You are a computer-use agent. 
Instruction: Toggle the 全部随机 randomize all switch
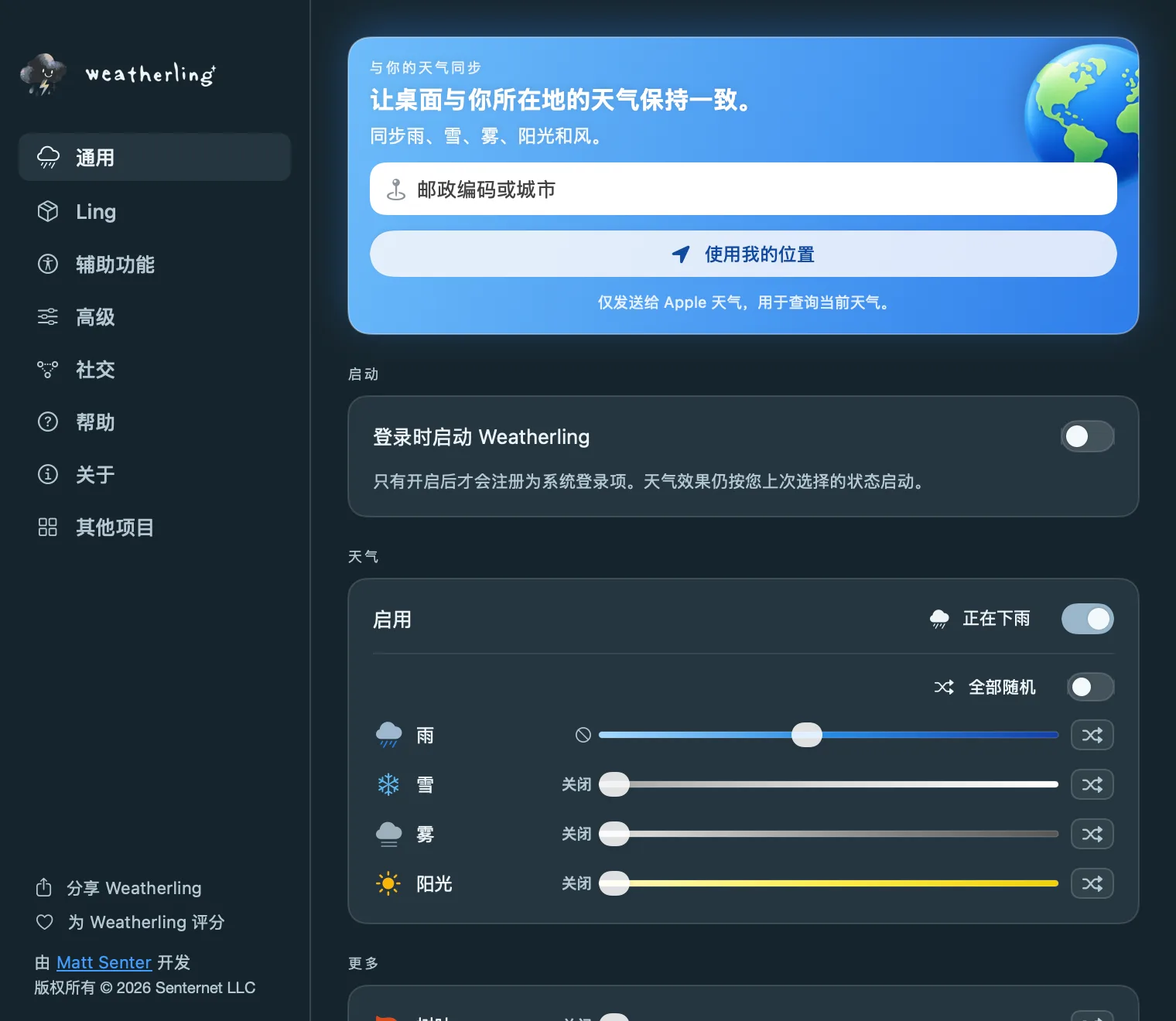1091,687
